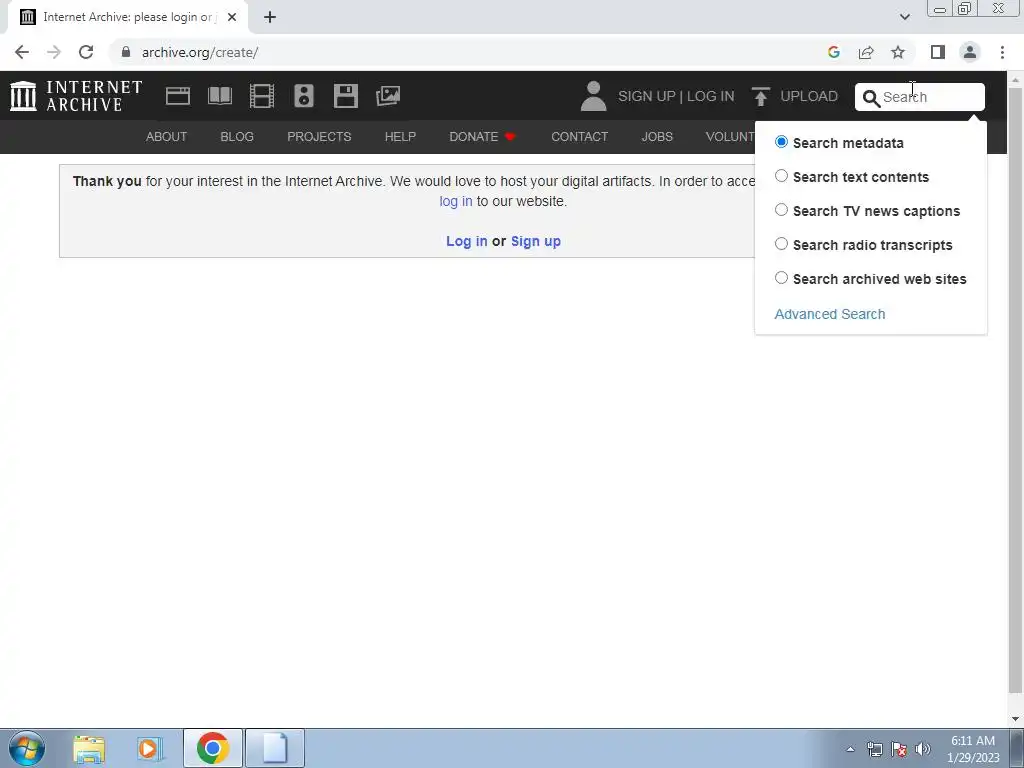The height and width of the screenshot is (768, 1024).
Task: Open a new tab with plus button
Action: coord(270,17)
